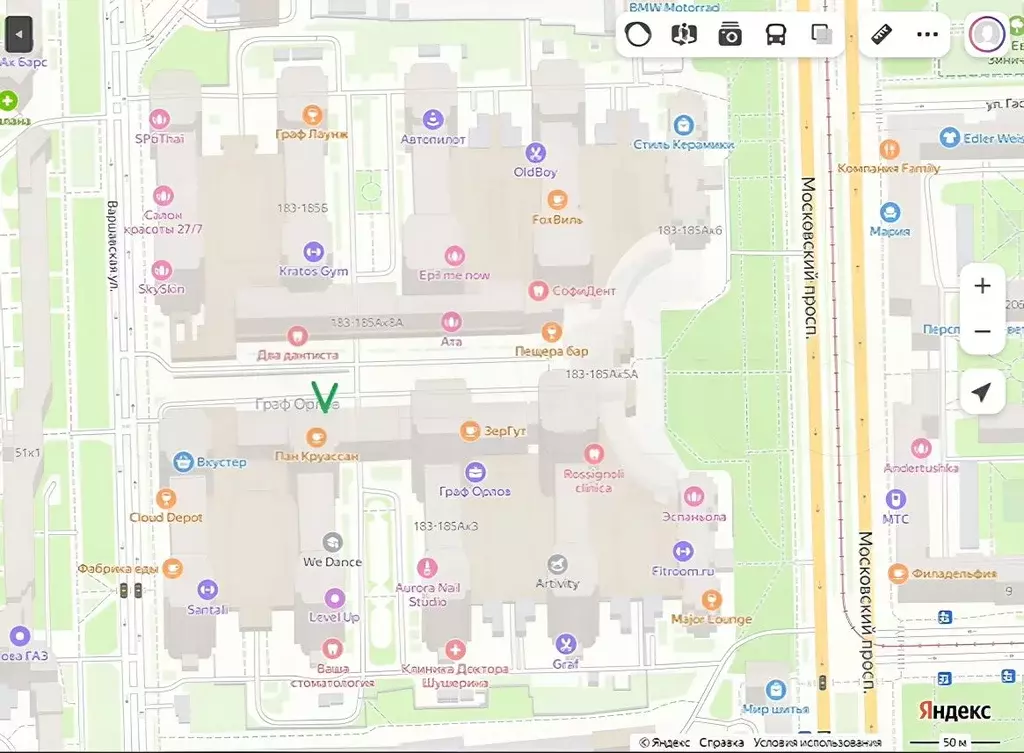Open the Ата salon marker
1024x753 pixels.
[451, 321]
